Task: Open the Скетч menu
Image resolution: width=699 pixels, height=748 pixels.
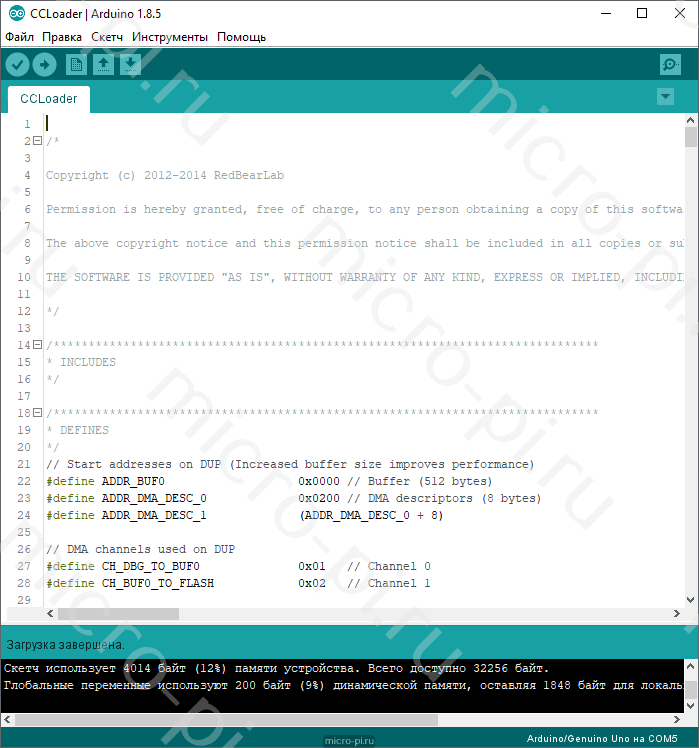Action: (107, 37)
